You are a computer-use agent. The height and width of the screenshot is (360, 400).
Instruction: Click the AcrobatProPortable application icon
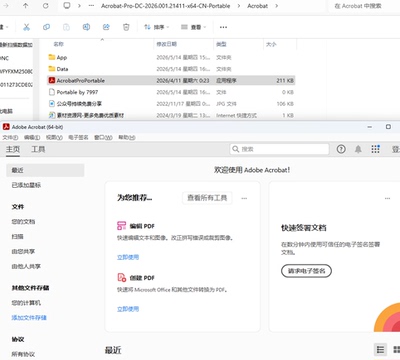coord(52,80)
